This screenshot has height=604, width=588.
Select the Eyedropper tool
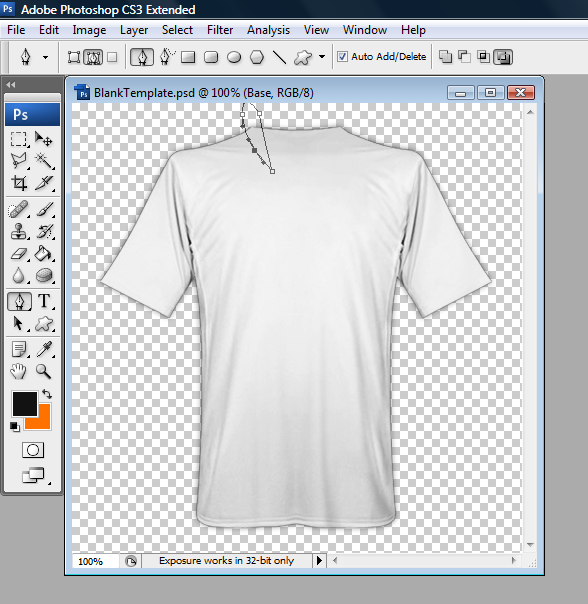(x=44, y=349)
